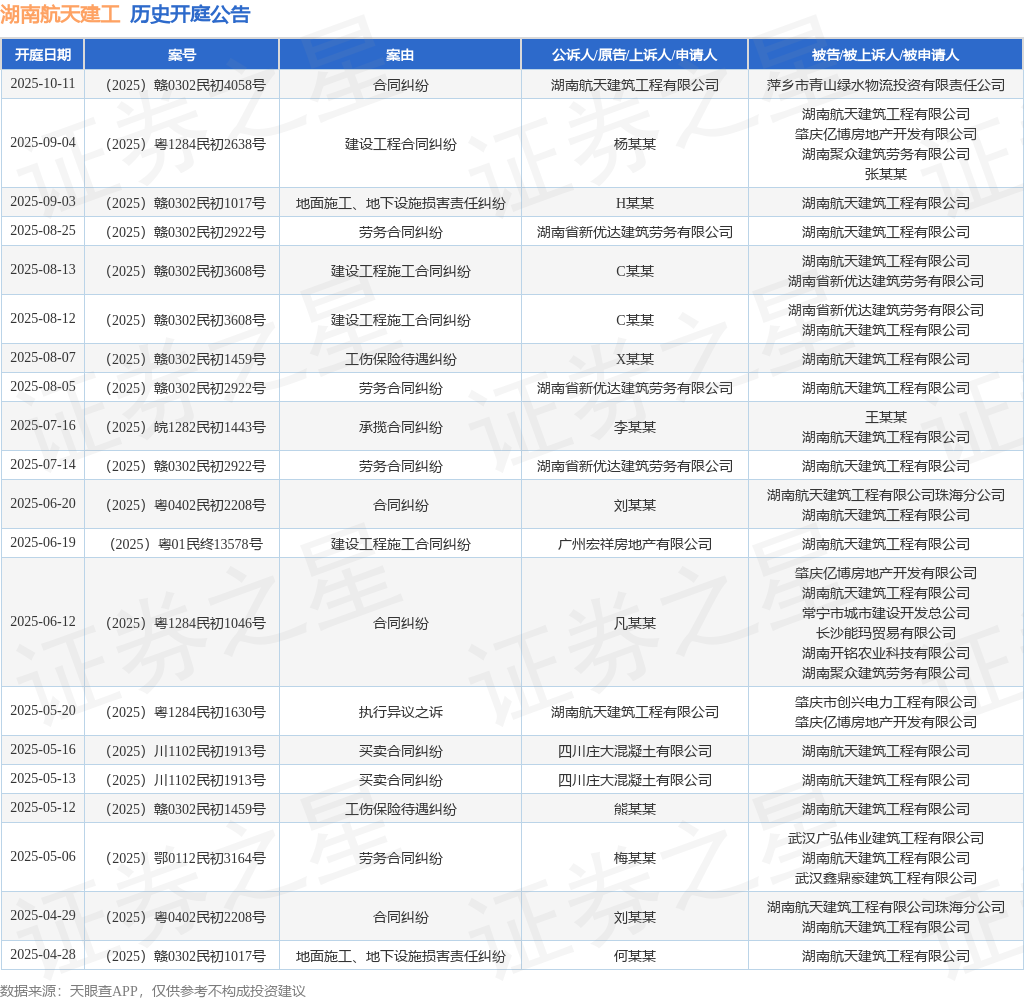Click the 数据来源 footer note

(152, 990)
